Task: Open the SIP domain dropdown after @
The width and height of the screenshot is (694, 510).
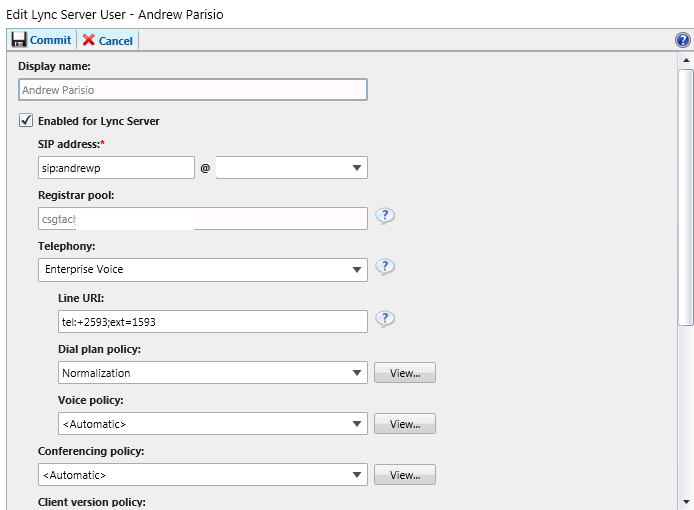Action: click(x=292, y=168)
